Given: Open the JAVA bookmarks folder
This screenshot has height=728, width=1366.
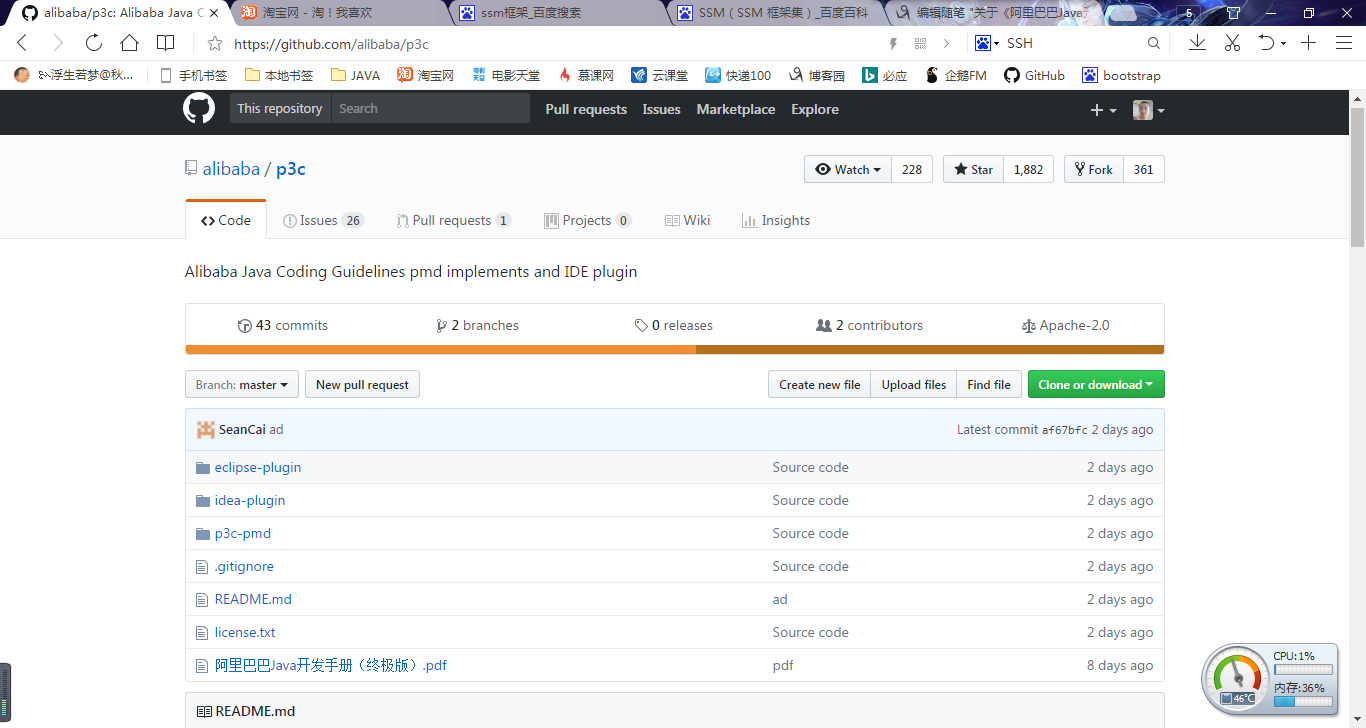Looking at the screenshot, I should pos(355,75).
